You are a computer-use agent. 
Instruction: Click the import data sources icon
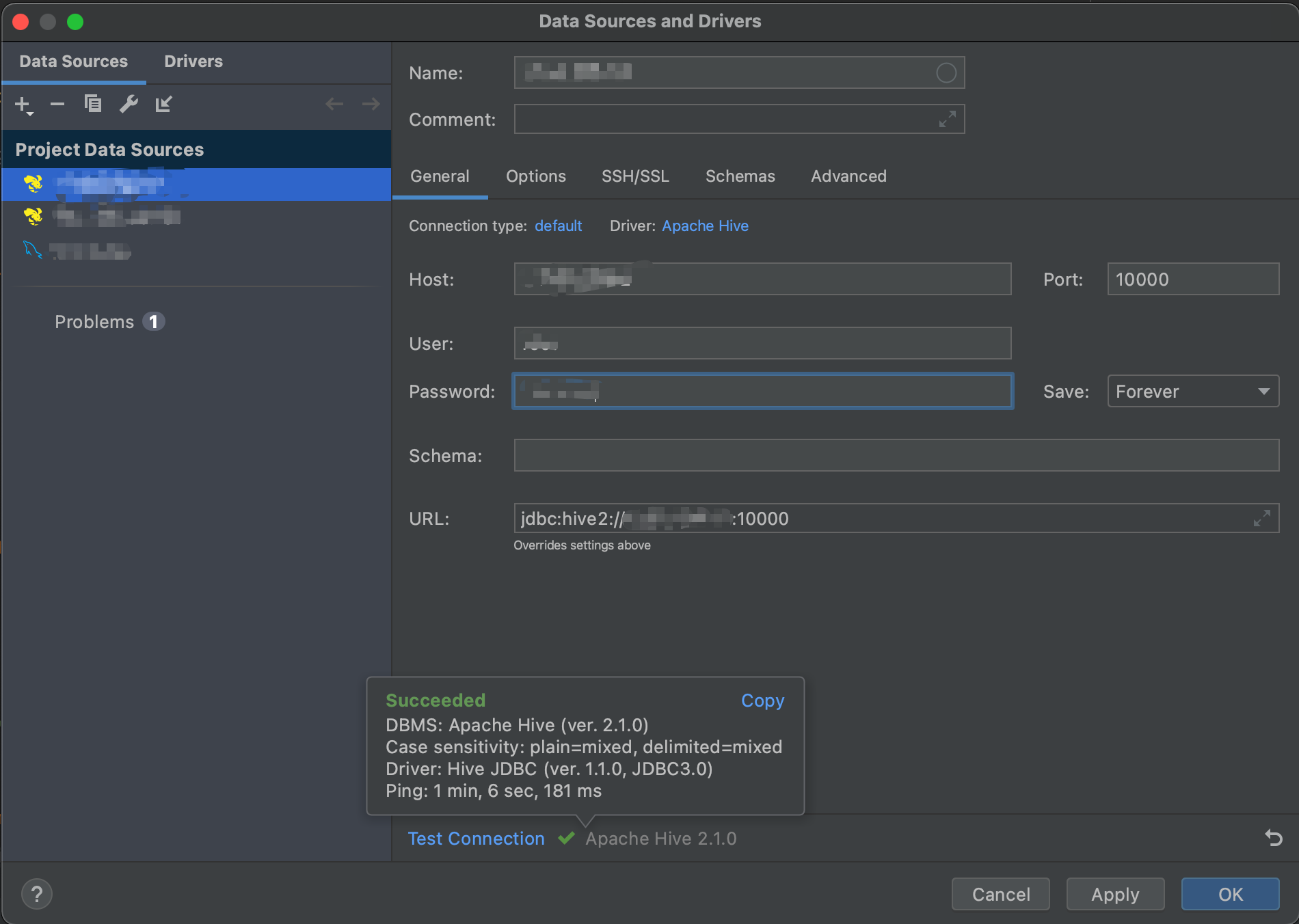[163, 105]
